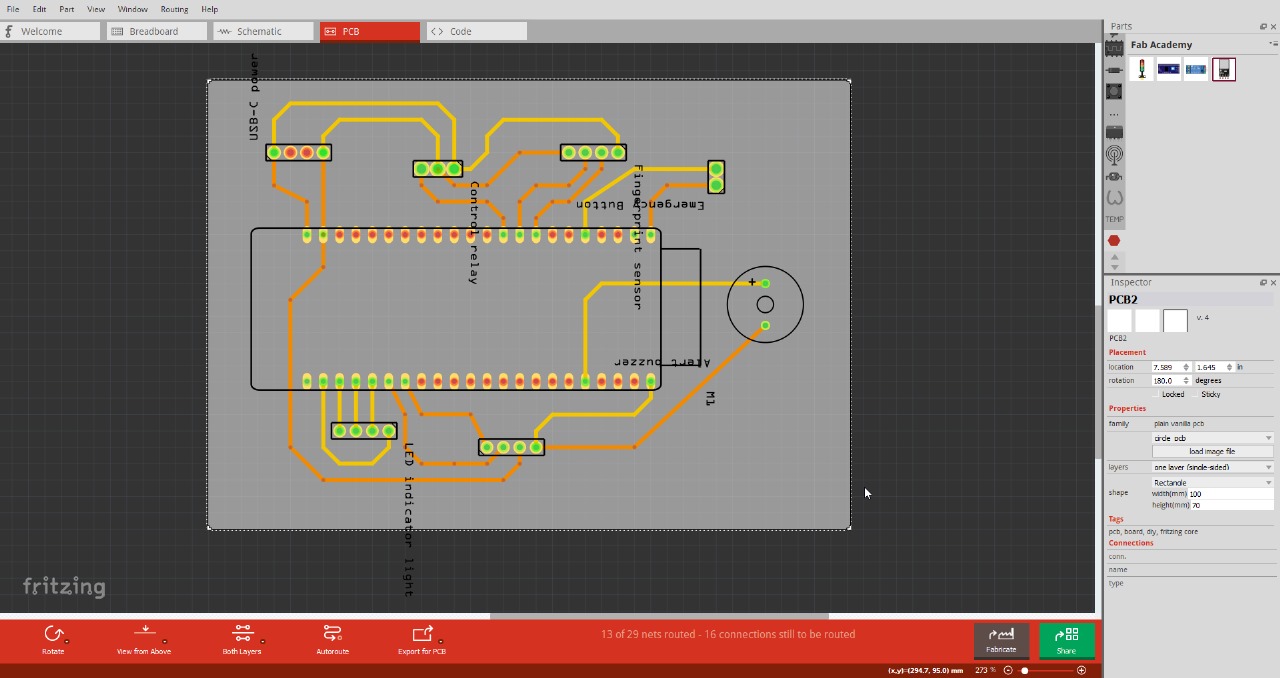Screen dimensions: 1280x678
Task: Click the third PCB view thumbnail in Inspector
Action: pyautogui.click(x=1175, y=320)
